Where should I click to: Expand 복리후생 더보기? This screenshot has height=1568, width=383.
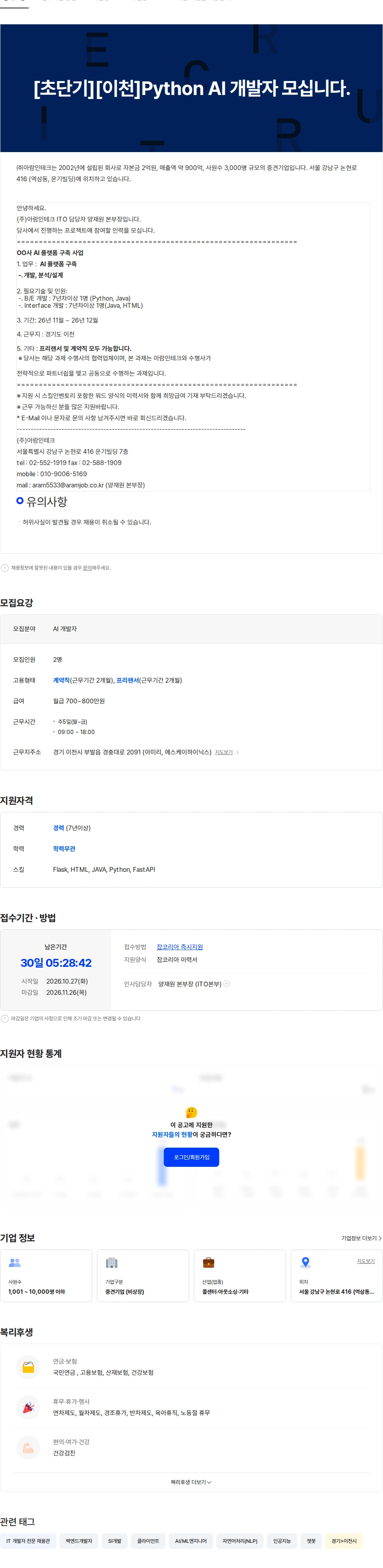coord(191,1482)
